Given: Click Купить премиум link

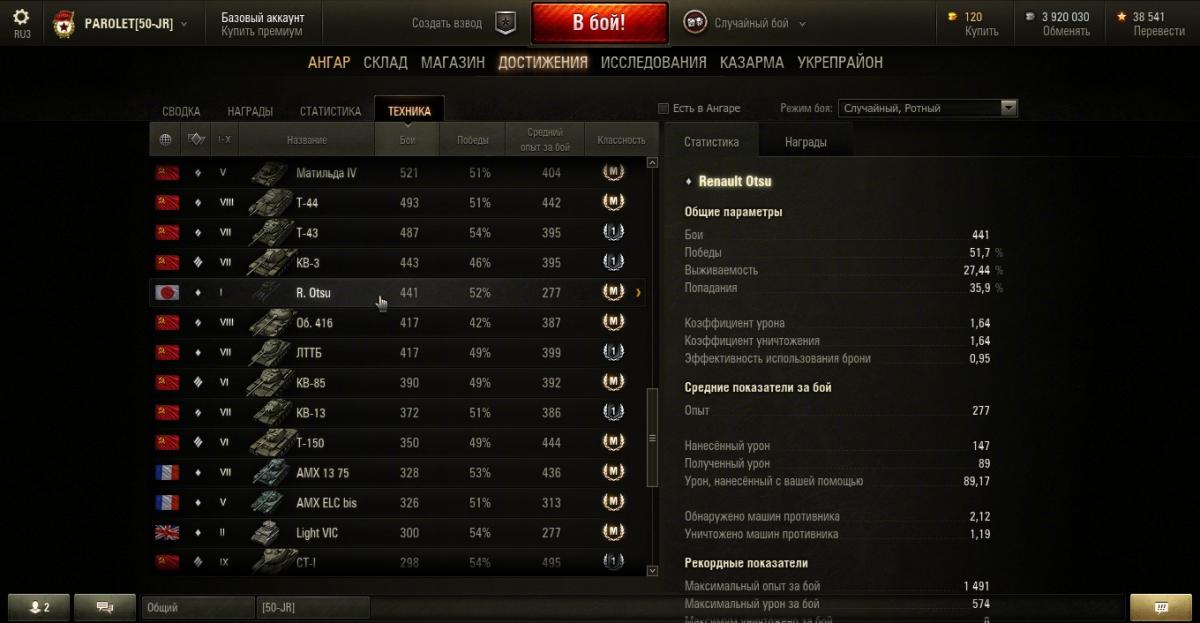Looking at the screenshot, I should (x=262, y=31).
